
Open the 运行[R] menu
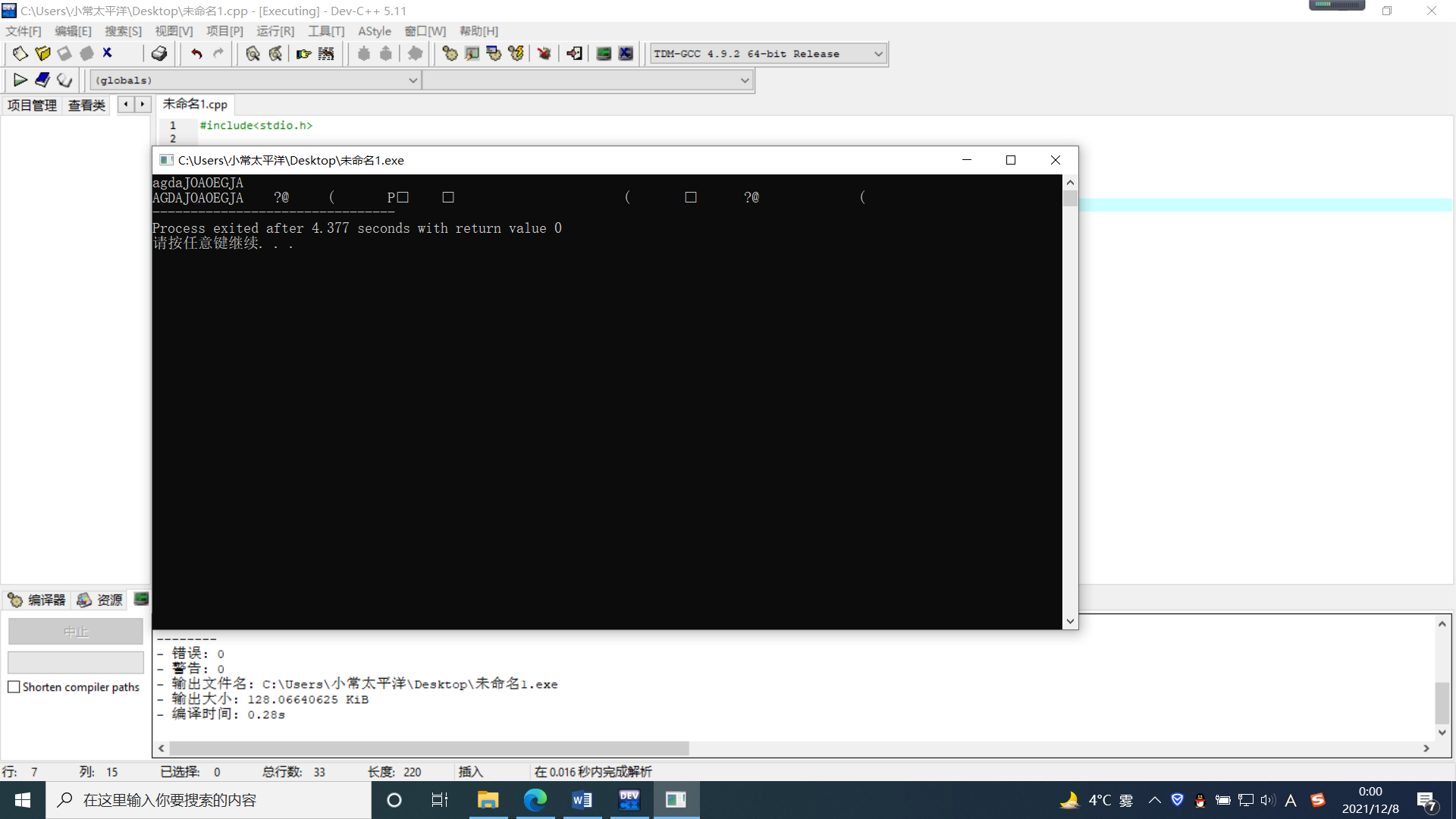pyautogui.click(x=275, y=31)
